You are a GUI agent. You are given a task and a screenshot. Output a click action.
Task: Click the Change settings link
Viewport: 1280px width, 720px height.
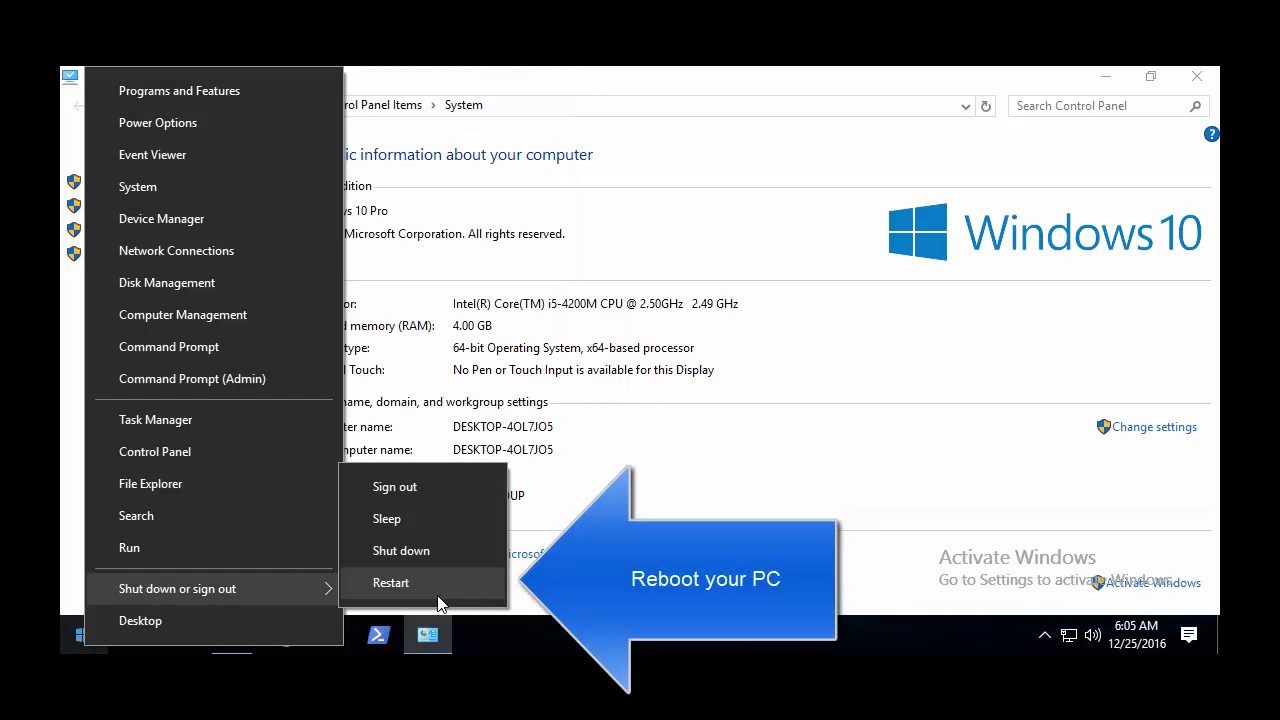1154,426
